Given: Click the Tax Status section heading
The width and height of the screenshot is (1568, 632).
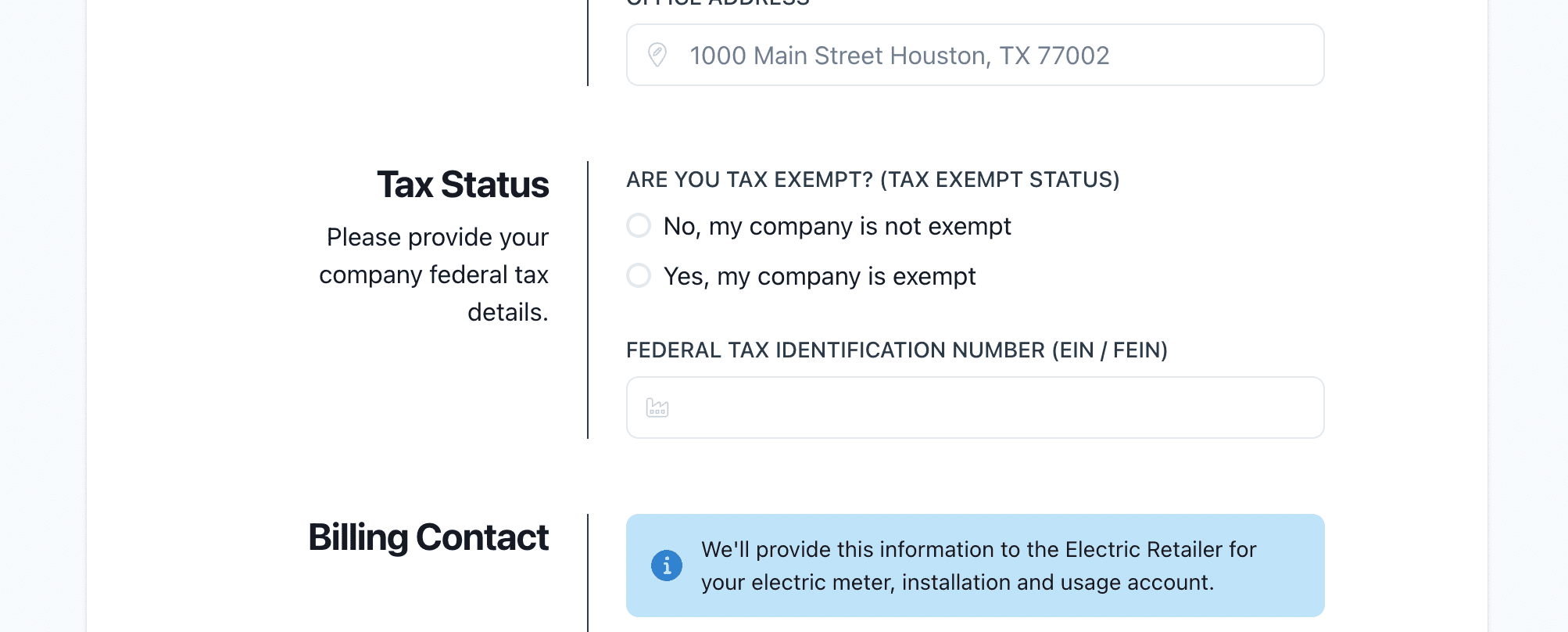Looking at the screenshot, I should [463, 185].
